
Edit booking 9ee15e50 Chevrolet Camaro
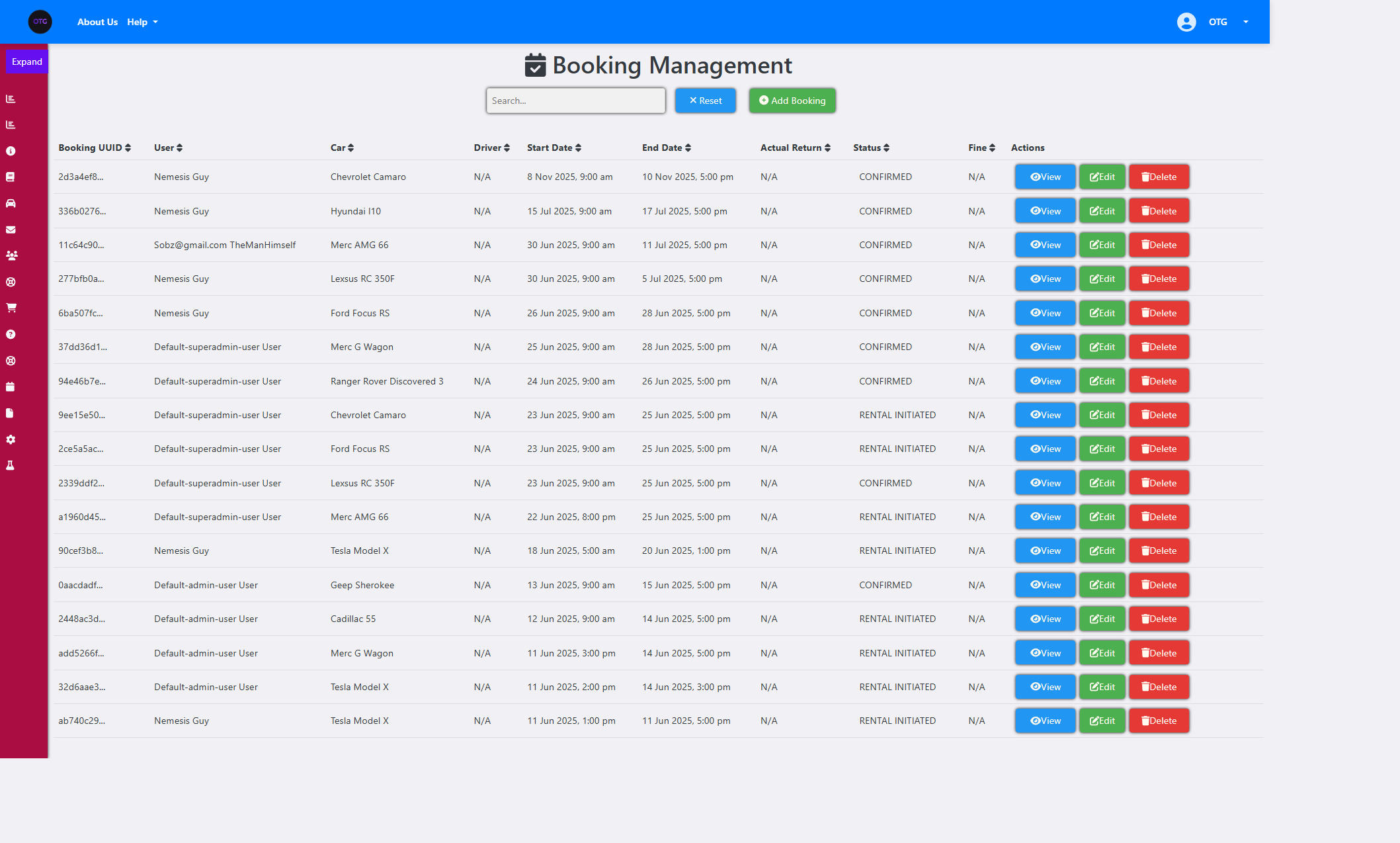tap(1102, 415)
